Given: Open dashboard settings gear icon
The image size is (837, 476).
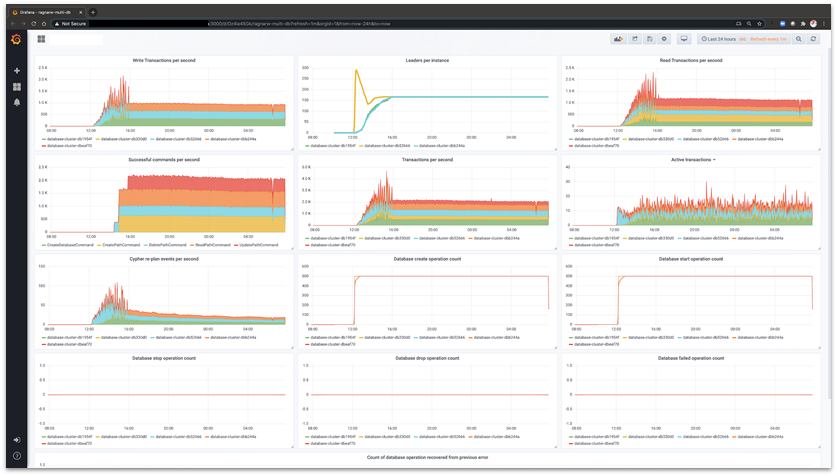Looking at the screenshot, I should [x=664, y=39].
